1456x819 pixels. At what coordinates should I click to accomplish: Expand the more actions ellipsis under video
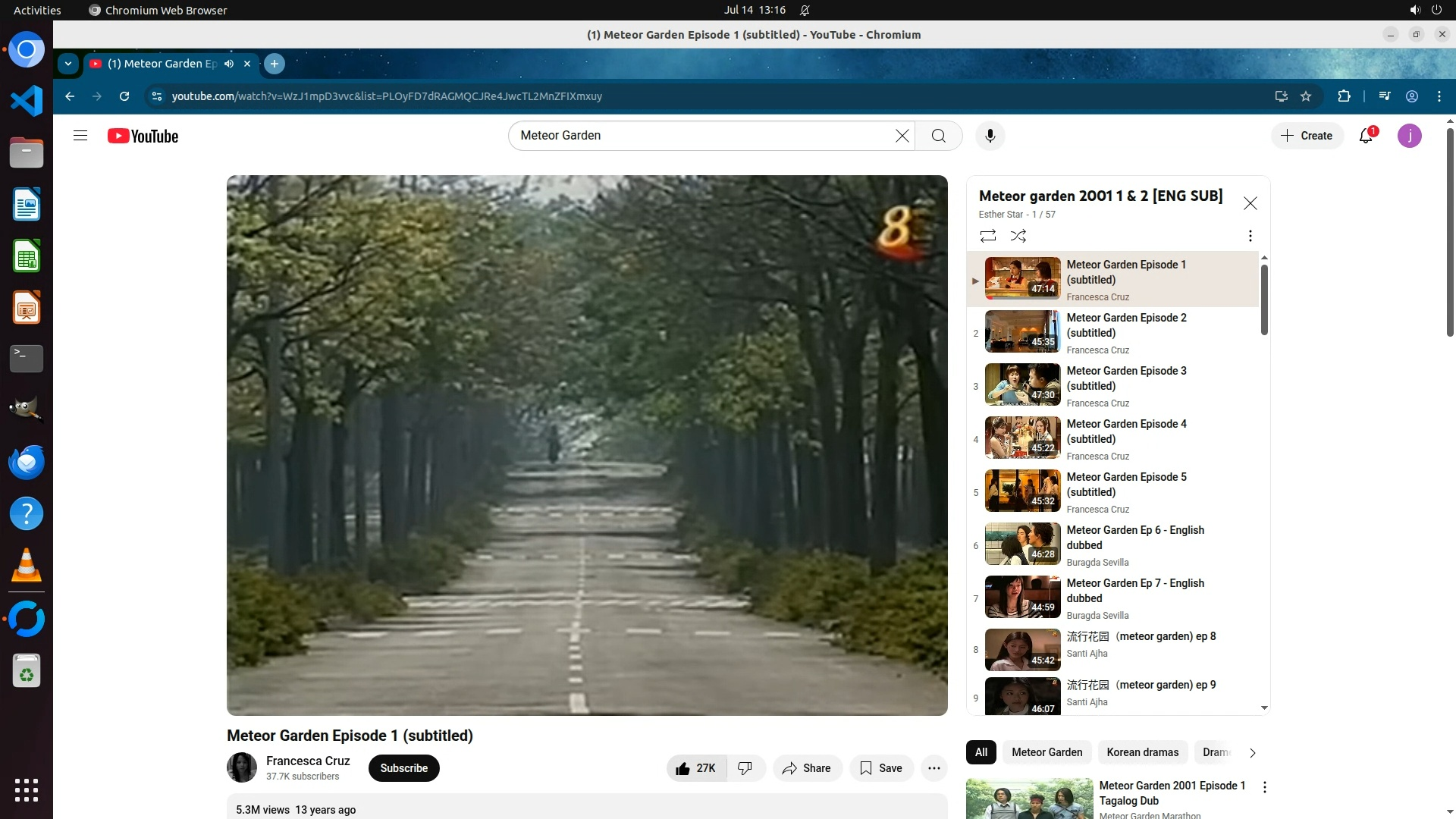[x=934, y=768]
